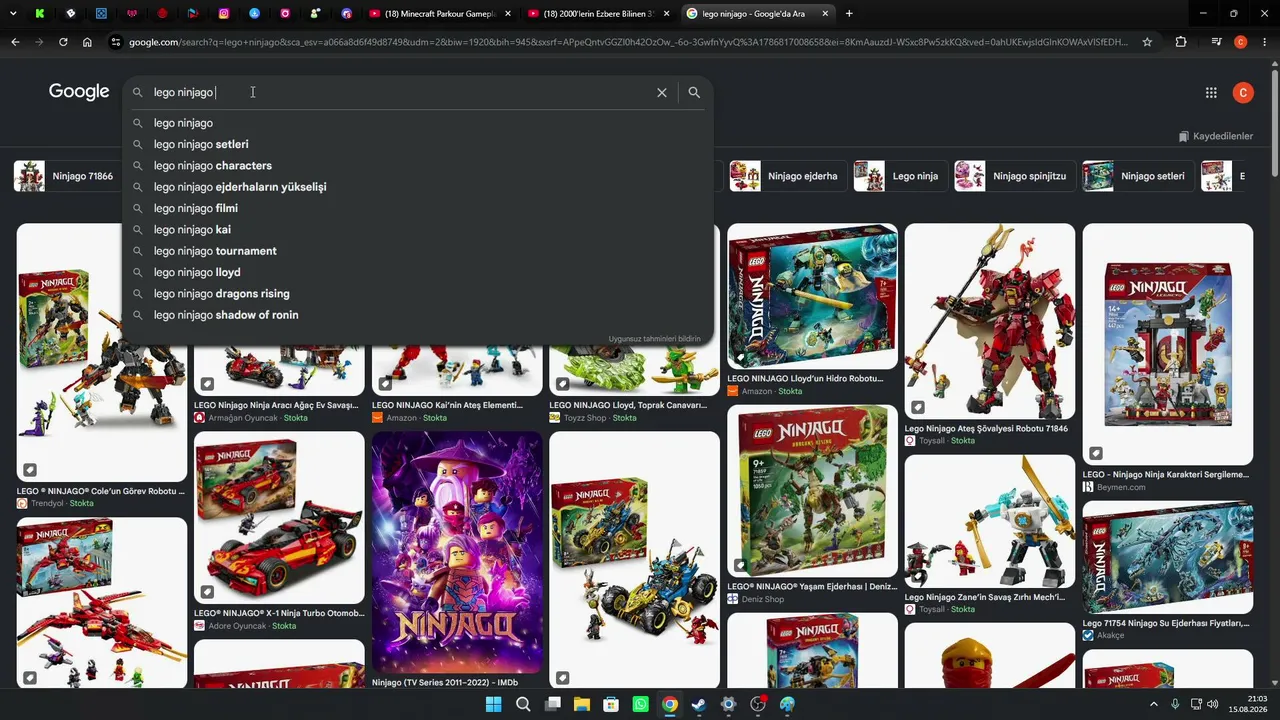Choose suggestion 'lego ninjago lloyd'

(x=418, y=272)
